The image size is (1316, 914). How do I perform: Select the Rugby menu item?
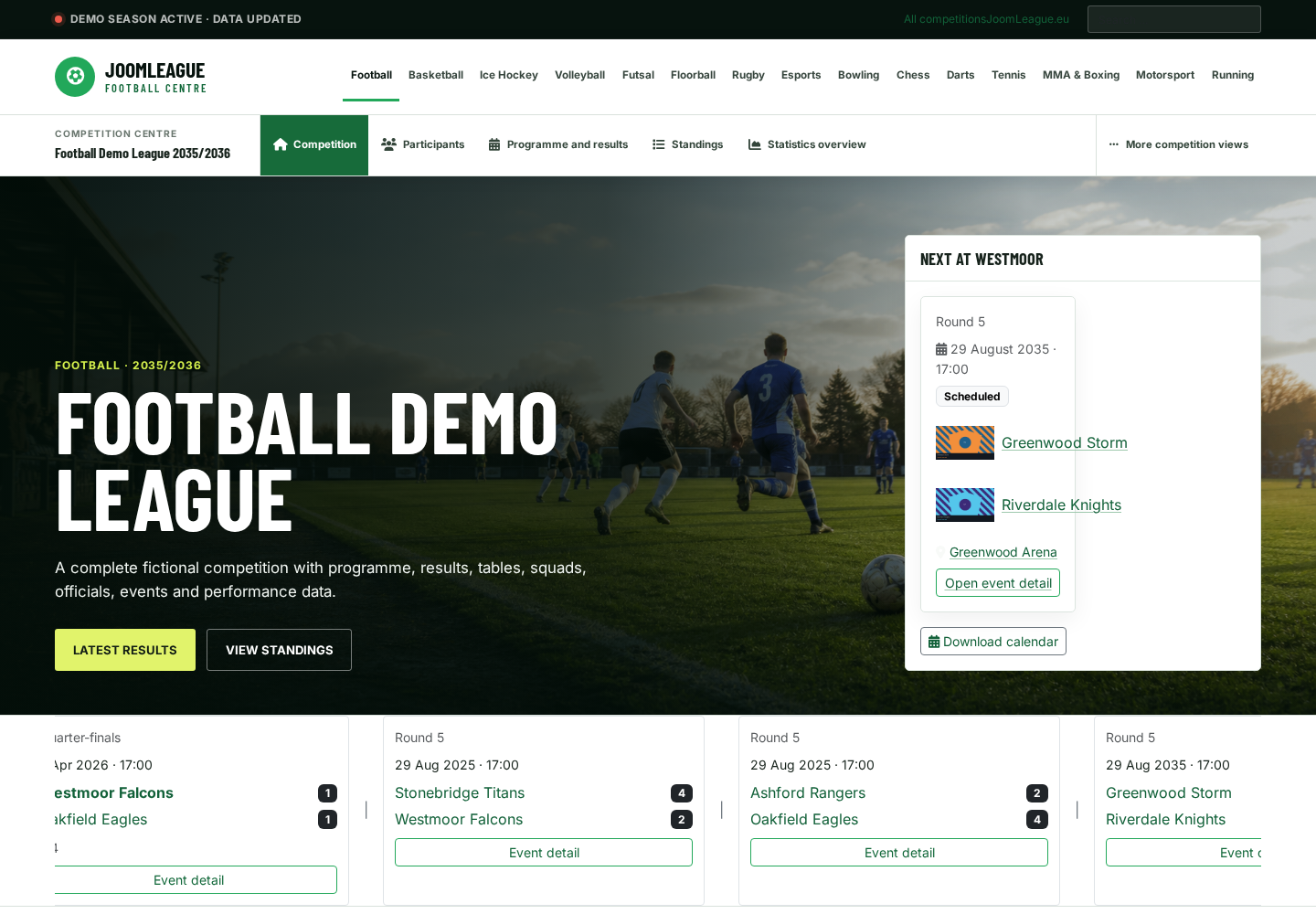coord(748,75)
